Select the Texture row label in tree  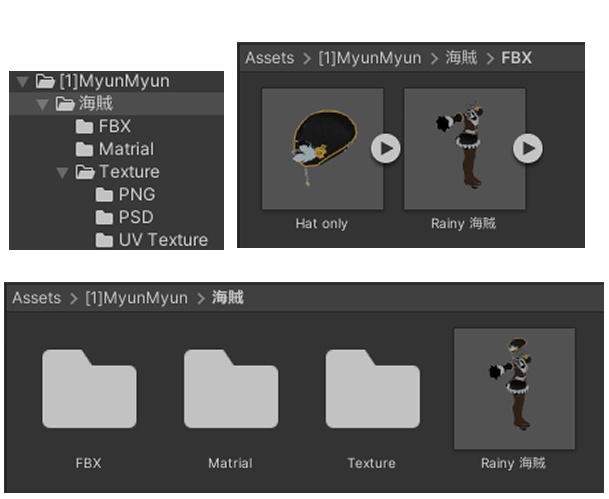(x=129, y=172)
